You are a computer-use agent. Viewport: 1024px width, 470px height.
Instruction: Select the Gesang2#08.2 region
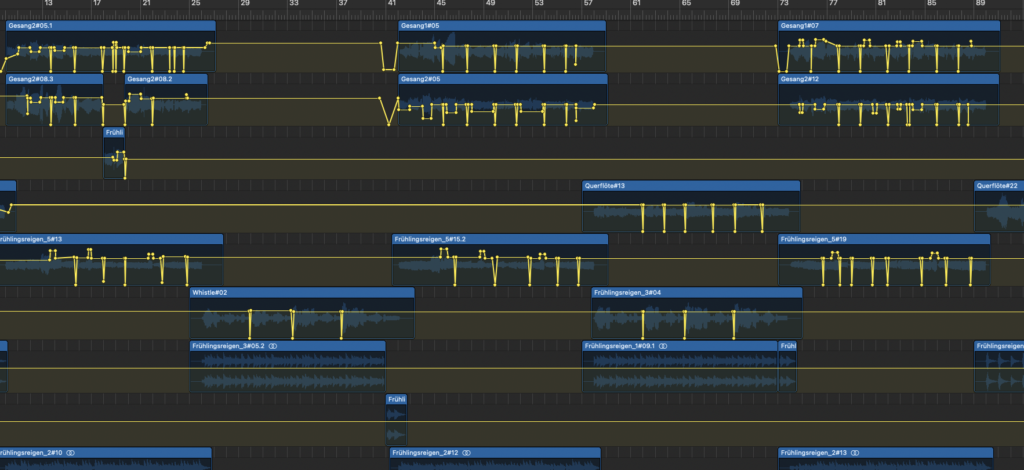point(166,99)
